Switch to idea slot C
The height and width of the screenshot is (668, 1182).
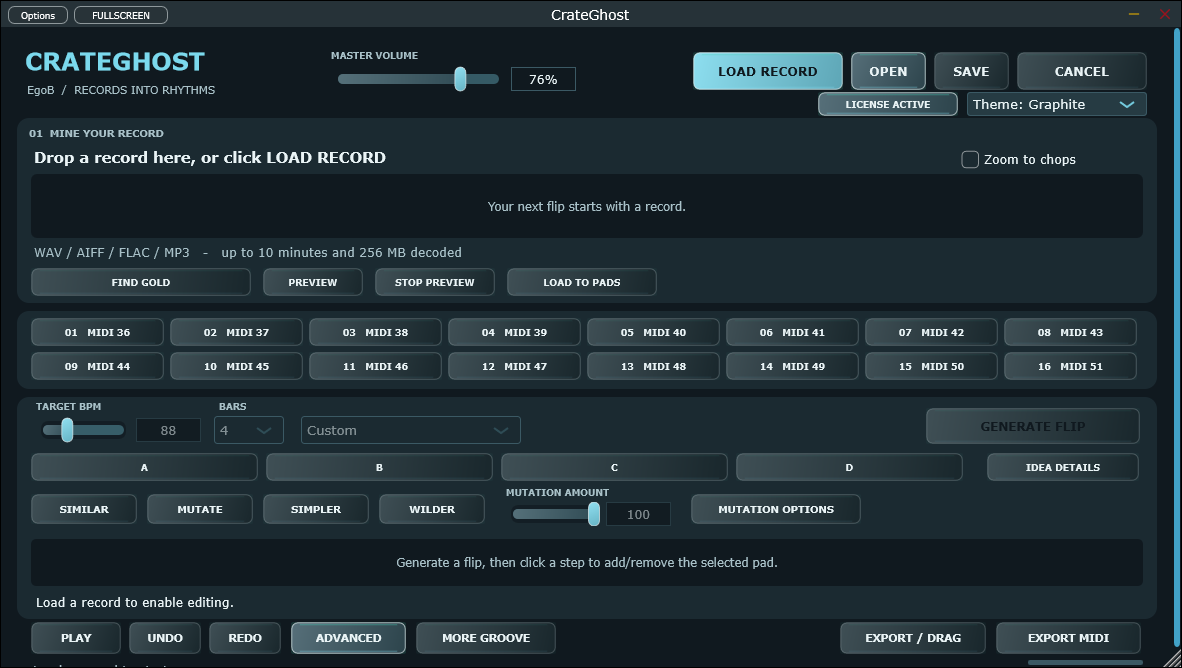[x=614, y=467]
